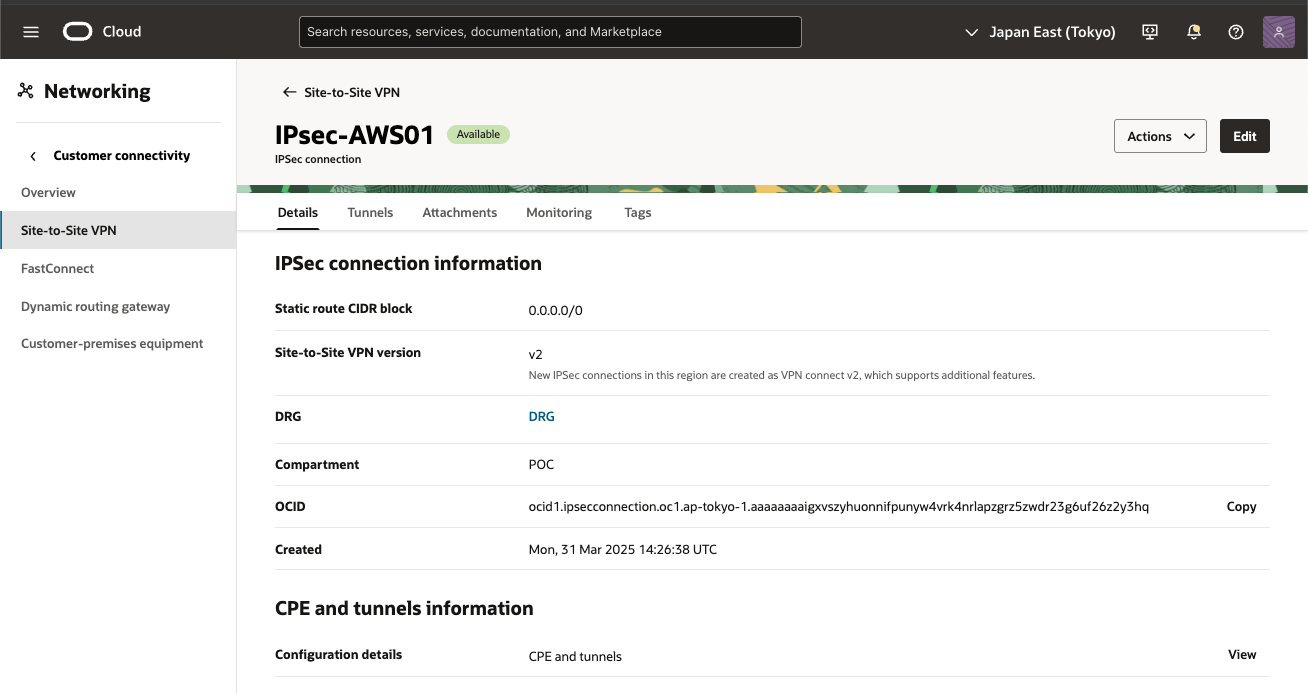Image resolution: width=1308 pixels, height=694 pixels.
Task: Open the user profile avatar
Action: (1279, 32)
